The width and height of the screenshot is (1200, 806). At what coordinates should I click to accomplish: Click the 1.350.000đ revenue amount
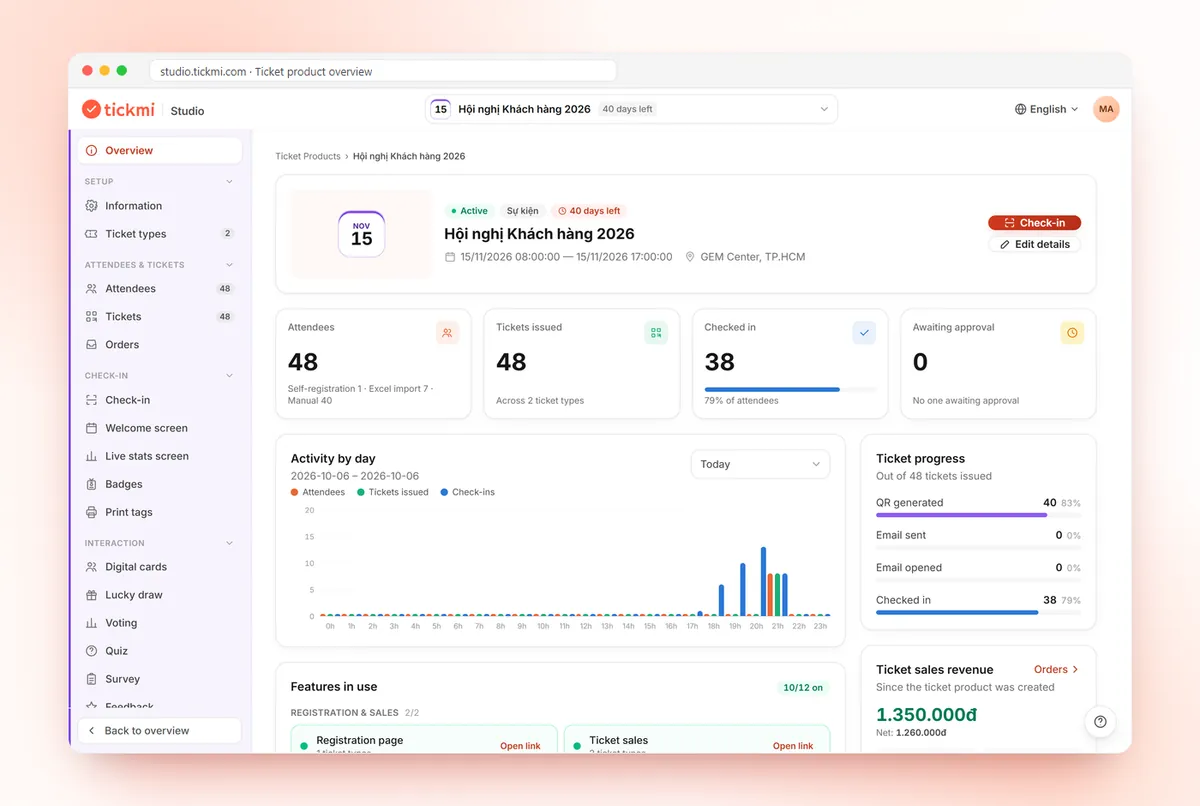tap(926, 714)
